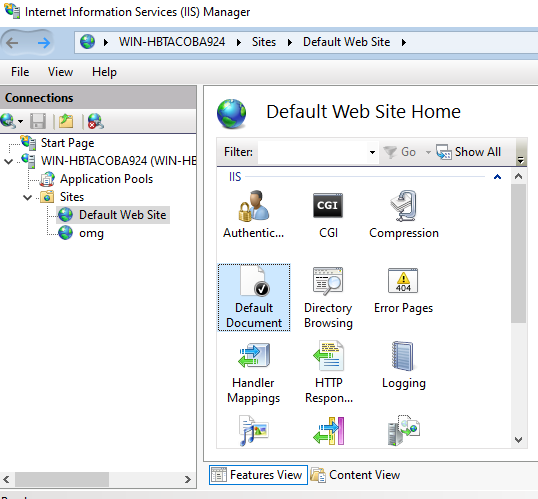The height and width of the screenshot is (499, 538).
Task: Open the music-note and picture feature icon
Action: click(254, 431)
